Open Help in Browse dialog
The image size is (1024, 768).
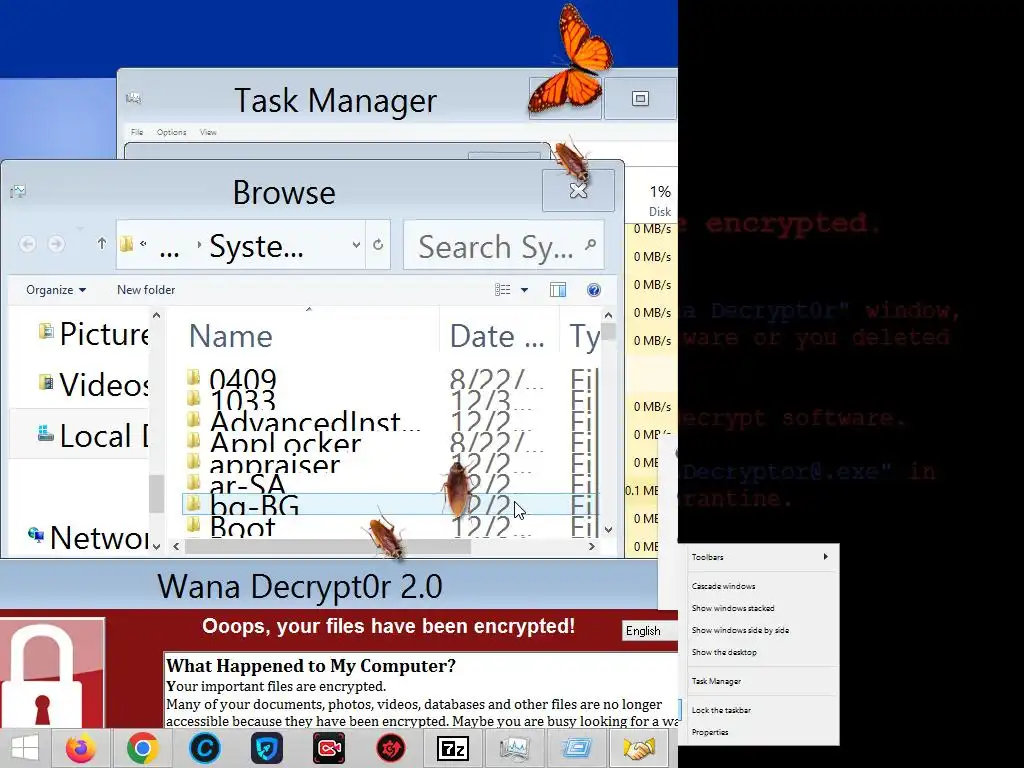(x=594, y=290)
